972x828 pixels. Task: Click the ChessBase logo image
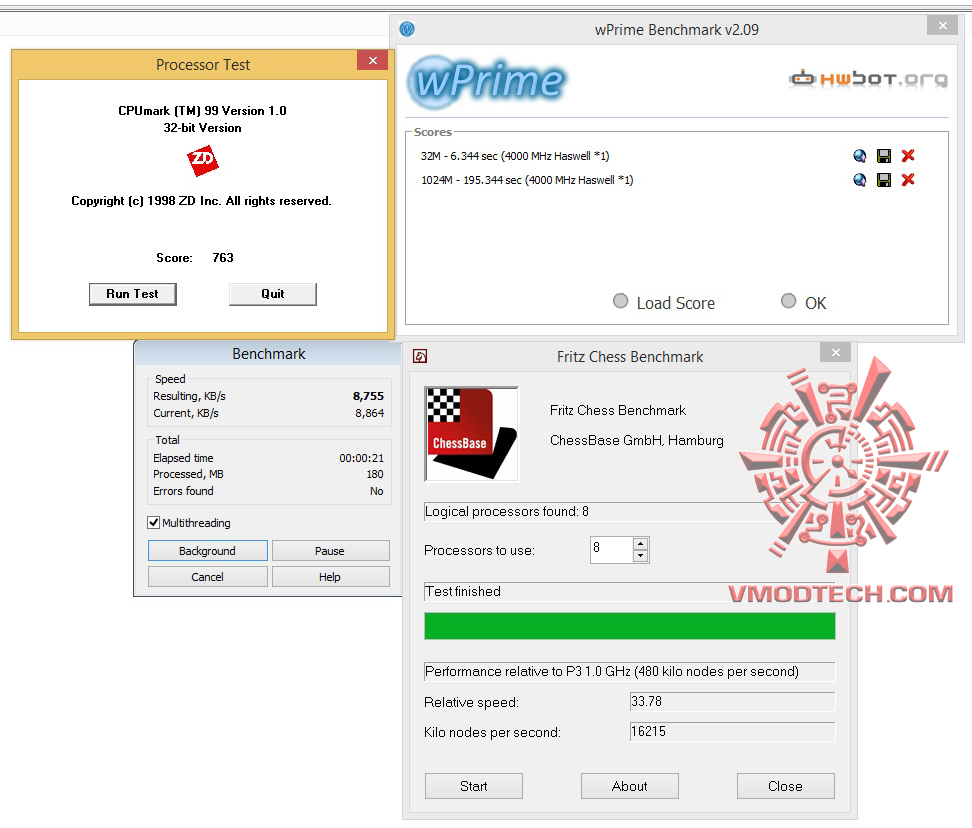471,434
